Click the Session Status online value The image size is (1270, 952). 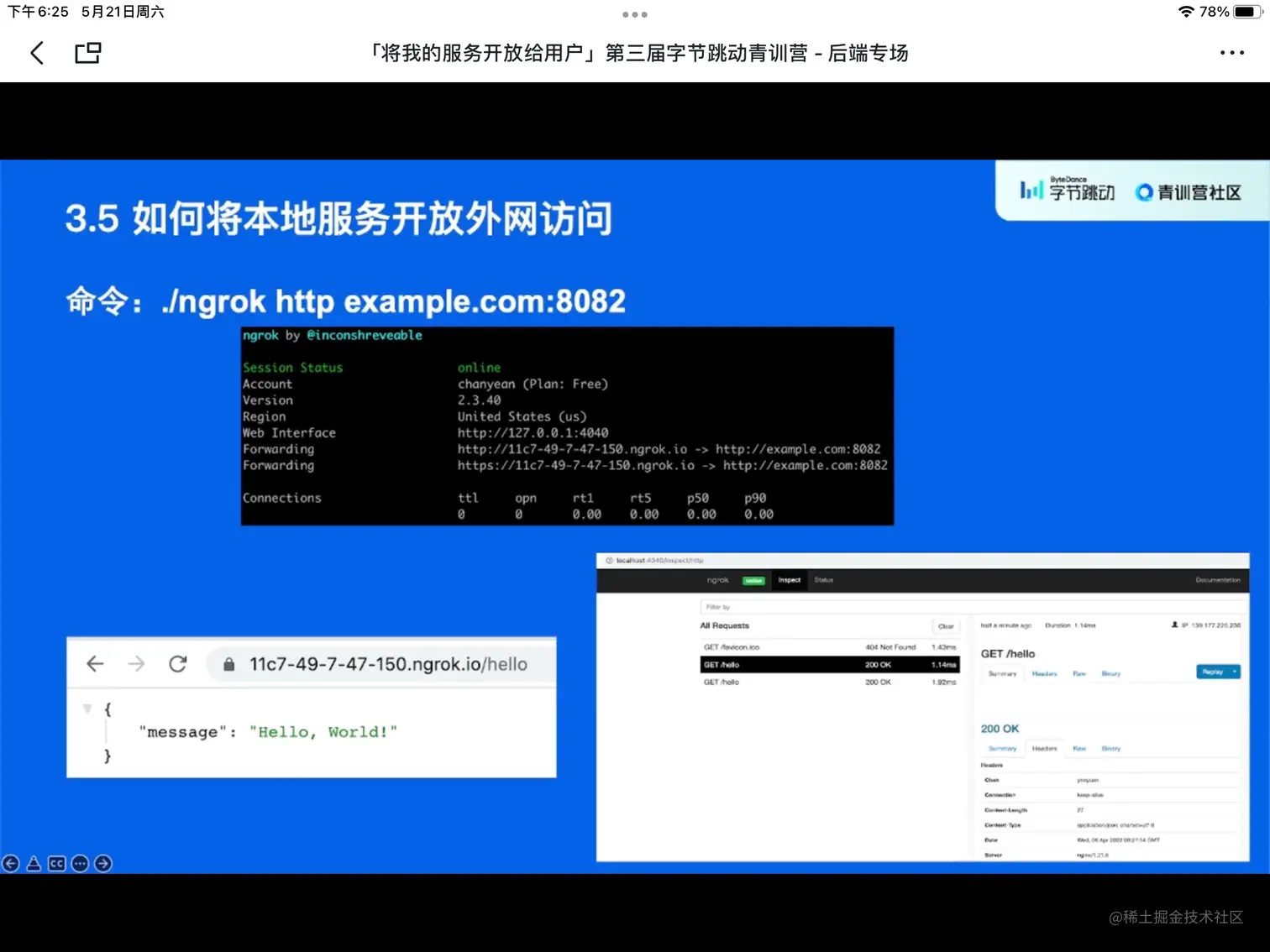479,368
